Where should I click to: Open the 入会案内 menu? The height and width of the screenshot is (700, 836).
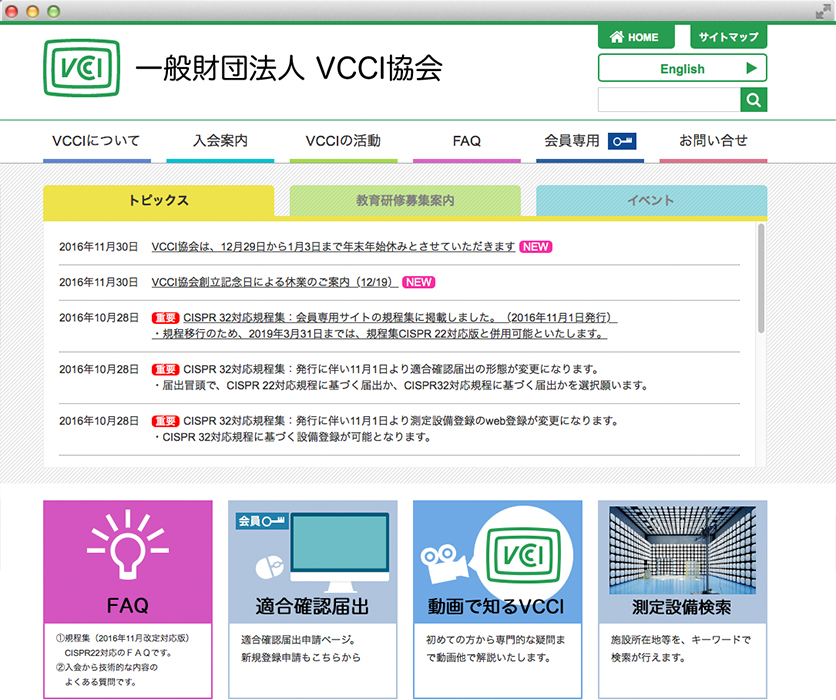coord(220,142)
